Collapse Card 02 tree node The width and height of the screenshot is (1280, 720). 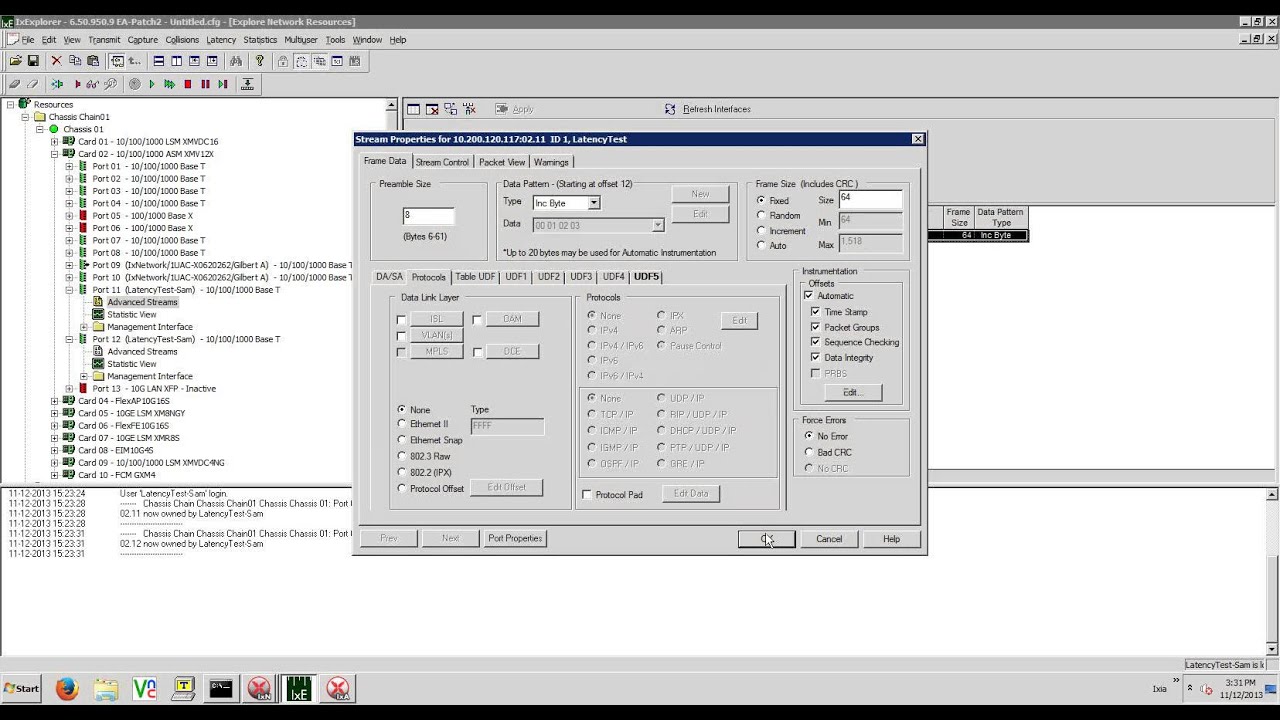point(54,154)
